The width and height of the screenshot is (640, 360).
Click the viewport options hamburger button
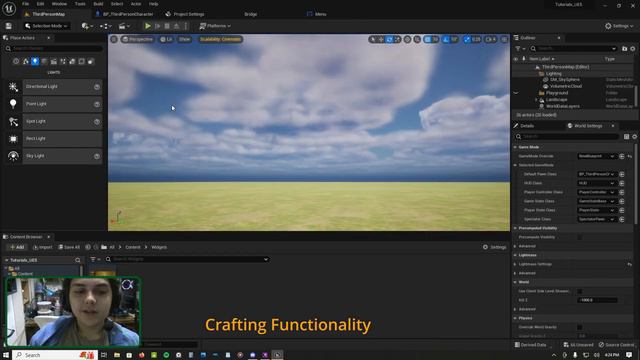tap(114, 39)
